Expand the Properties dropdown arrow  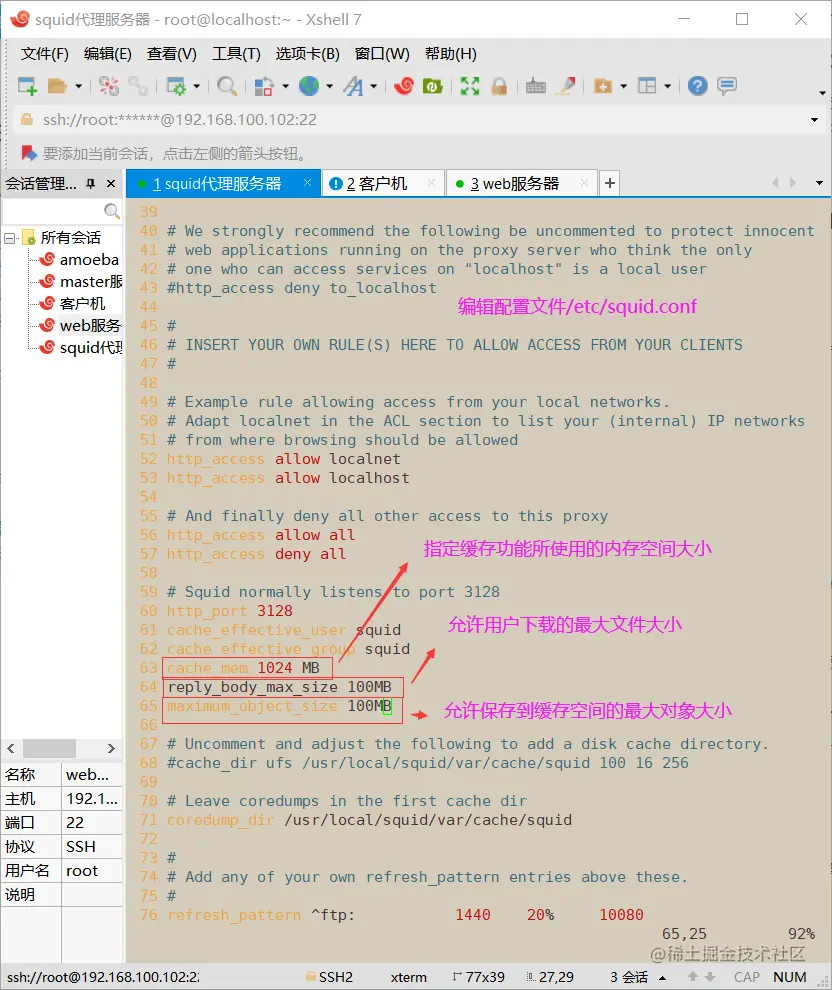[x=196, y=86]
